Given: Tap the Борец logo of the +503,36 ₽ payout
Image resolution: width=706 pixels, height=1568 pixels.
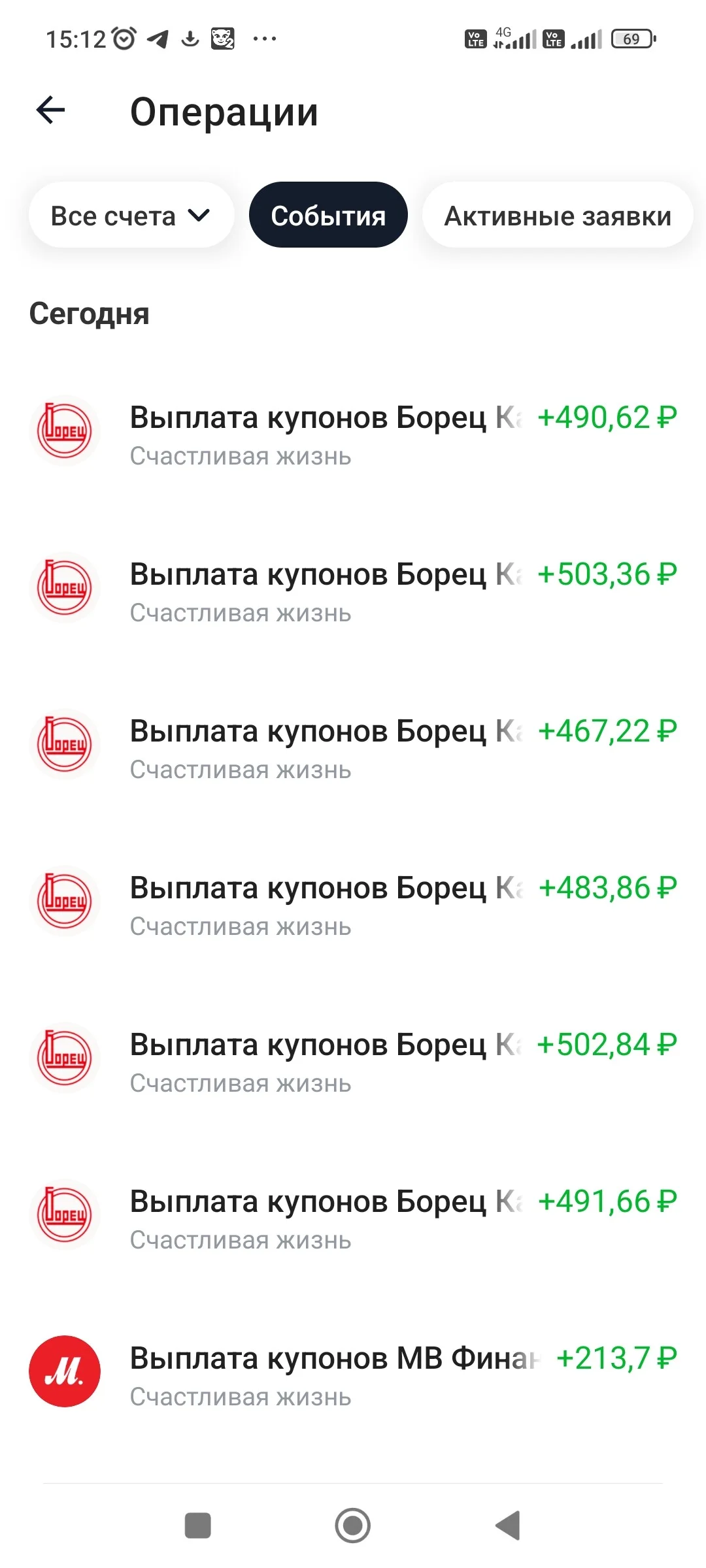Looking at the screenshot, I should point(65,587).
